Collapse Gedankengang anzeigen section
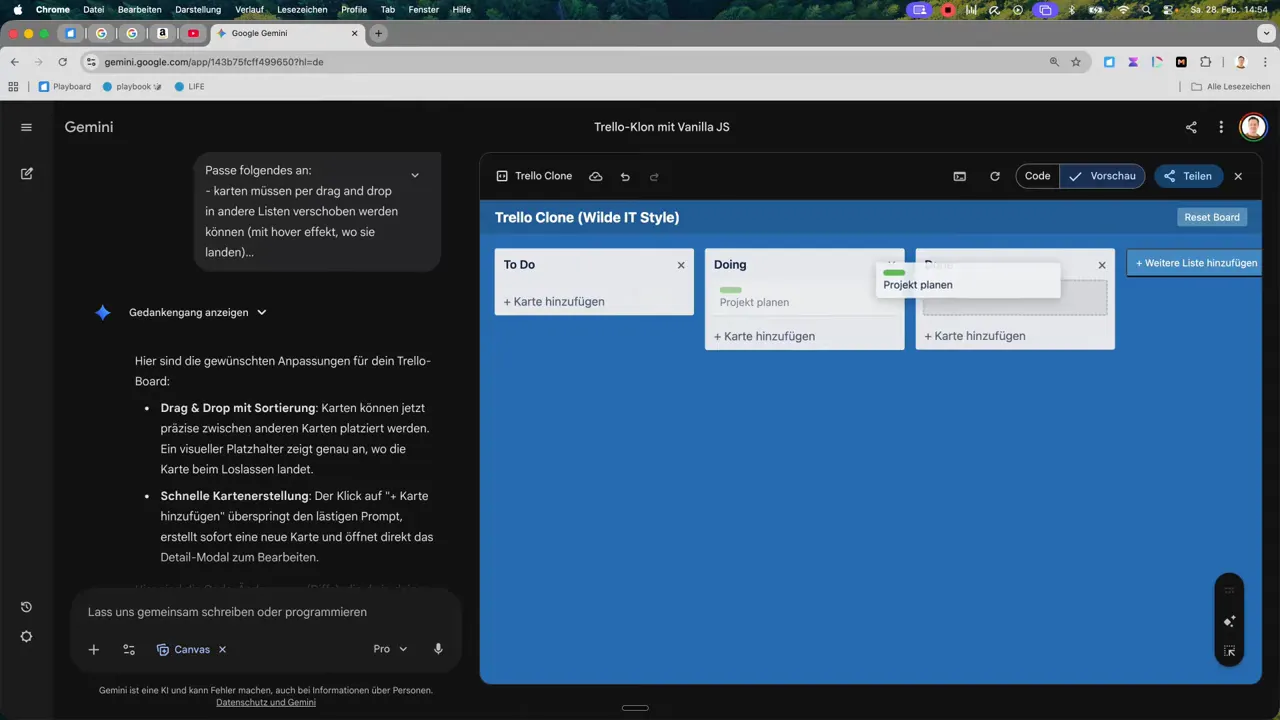 [261, 312]
